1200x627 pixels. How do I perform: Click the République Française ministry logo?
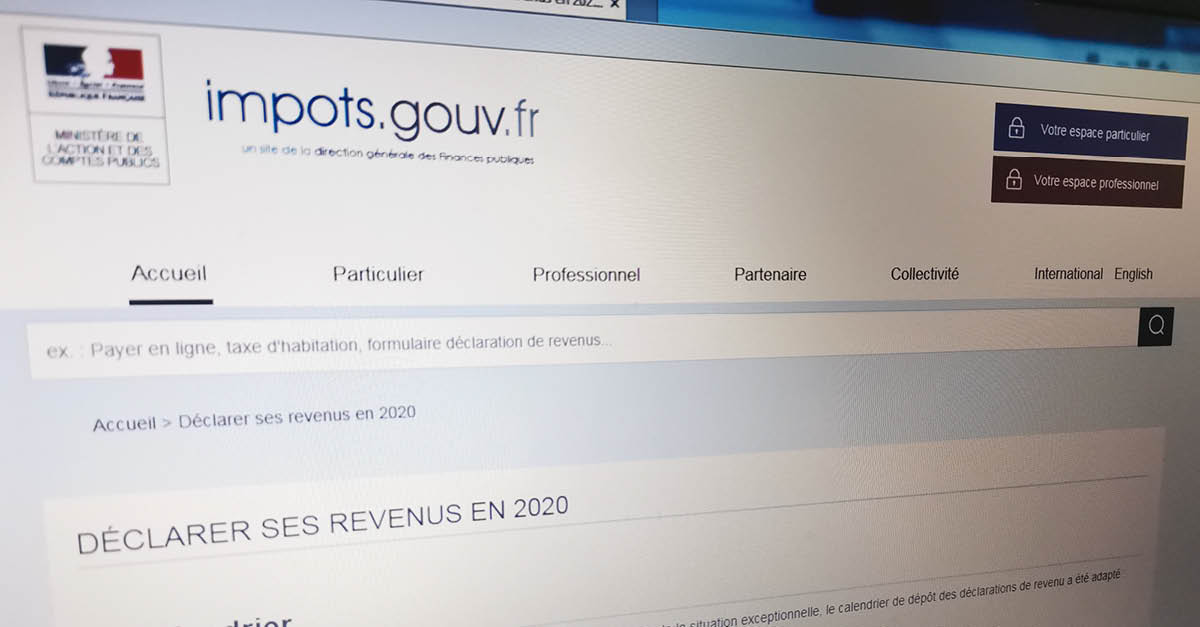95,107
